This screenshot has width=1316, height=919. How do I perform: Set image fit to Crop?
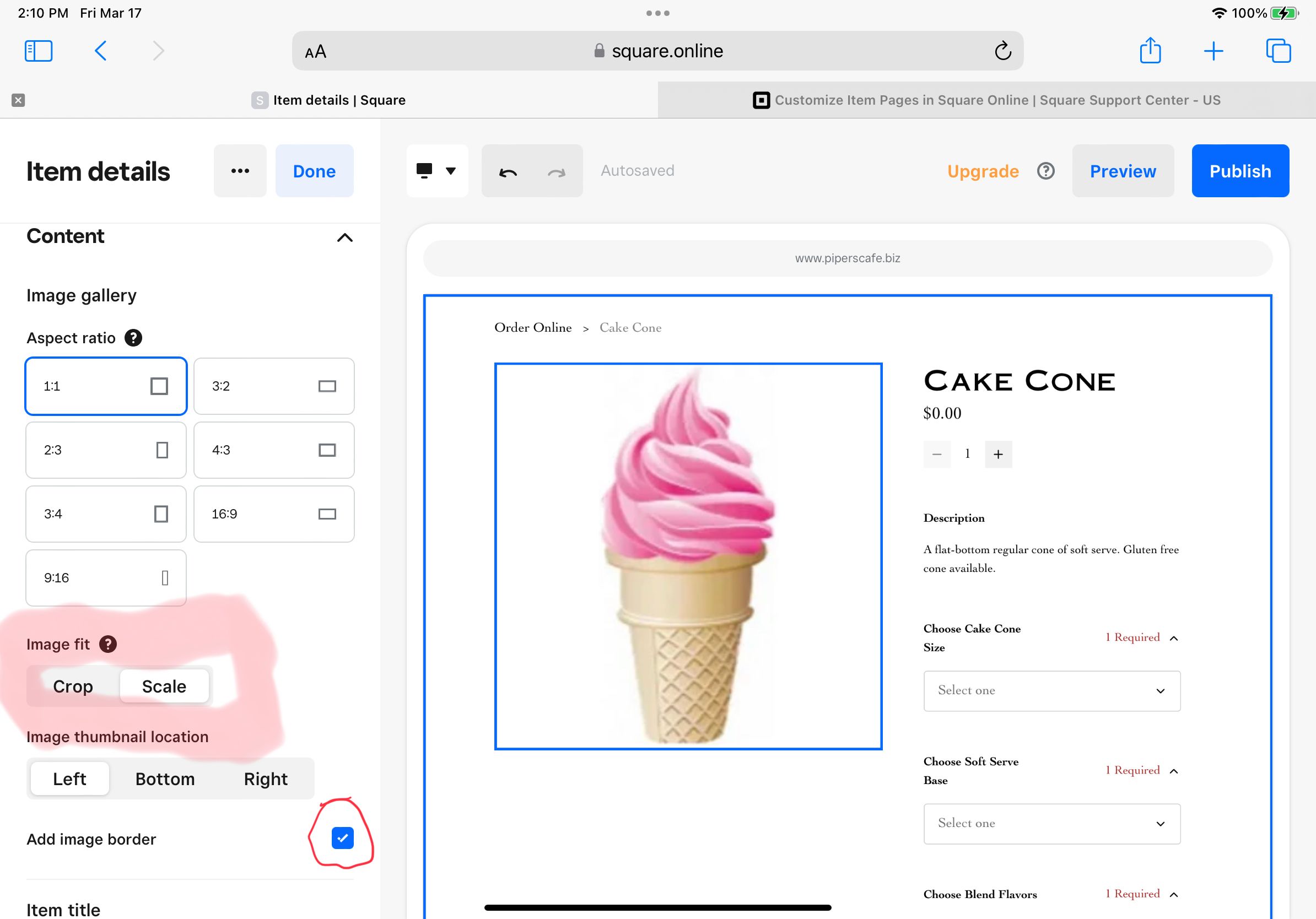click(x=73, y=686)
